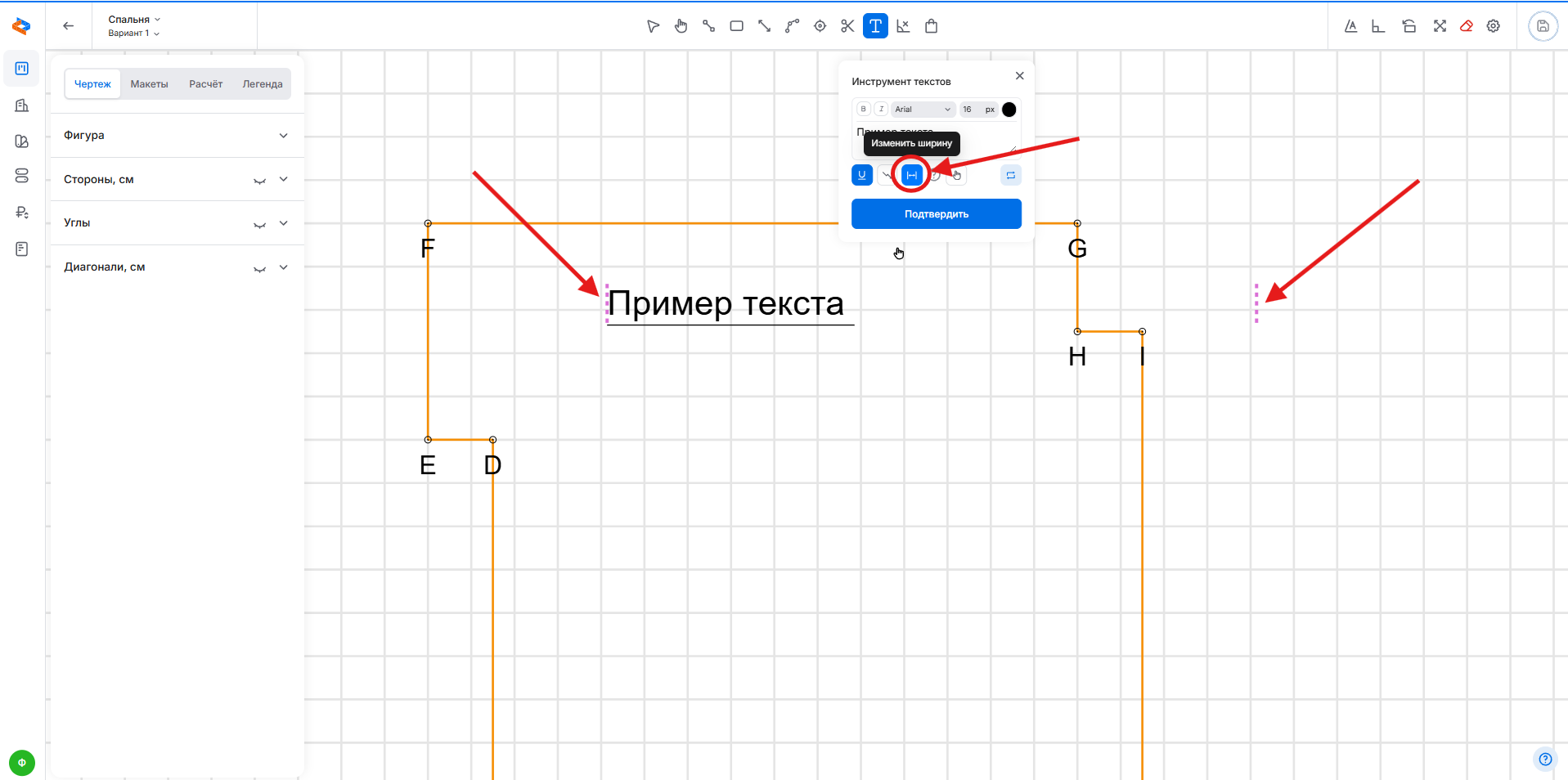Toggle italic formatting in text tool
The width and height of the screenshot is (1568, 780).
(881, 110)
